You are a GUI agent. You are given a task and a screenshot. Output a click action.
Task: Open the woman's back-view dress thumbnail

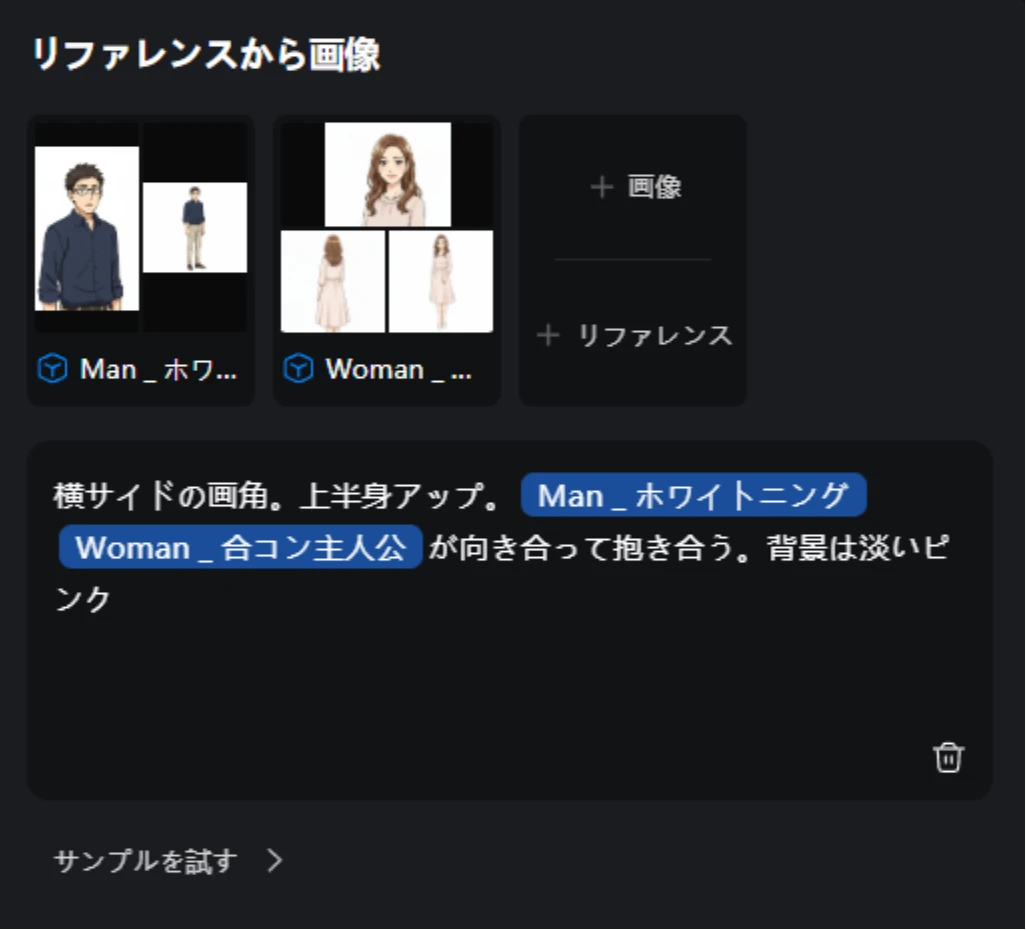click(x=333, y=281)
